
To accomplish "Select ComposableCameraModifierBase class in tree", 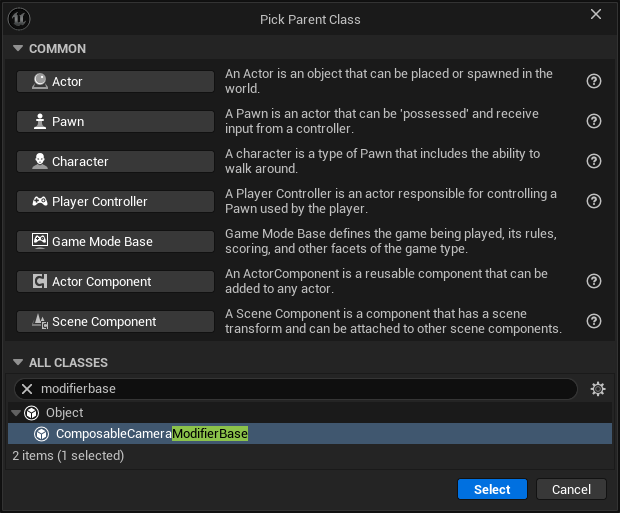I will coord(151,434).
